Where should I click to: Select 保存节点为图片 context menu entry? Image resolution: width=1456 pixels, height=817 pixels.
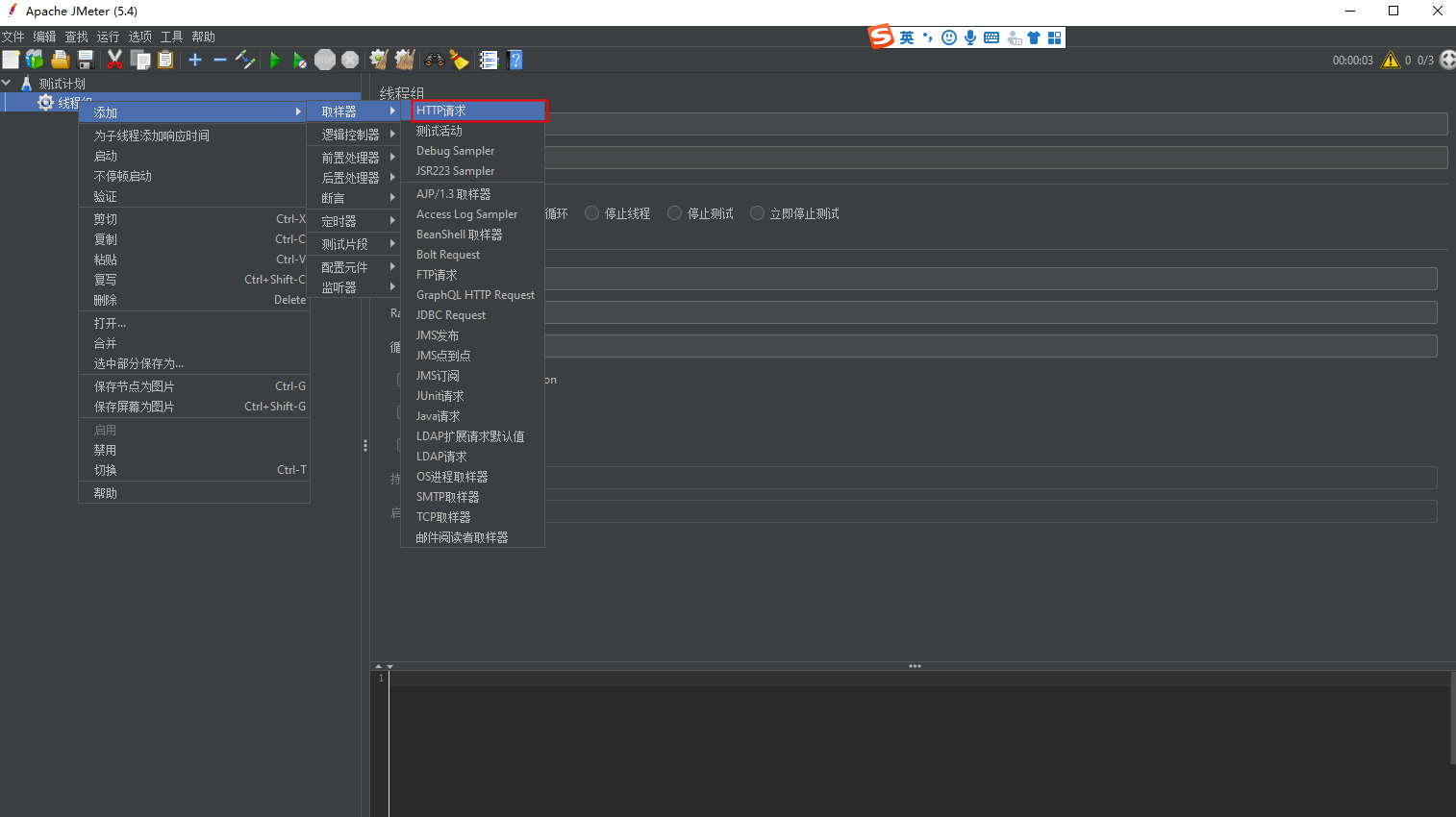[x=194, y=386]
